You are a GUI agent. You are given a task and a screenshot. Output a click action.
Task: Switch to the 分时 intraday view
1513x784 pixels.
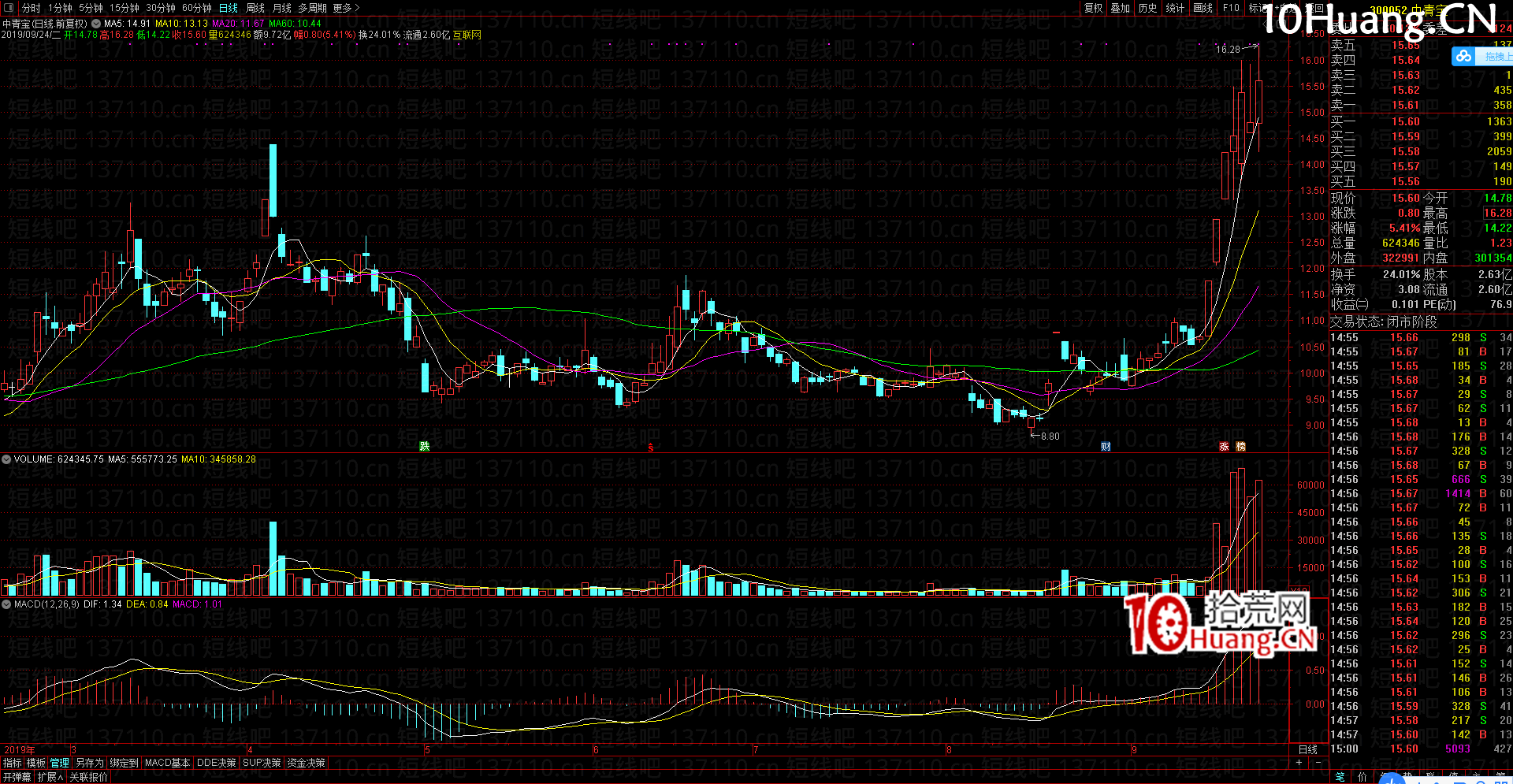31,8
